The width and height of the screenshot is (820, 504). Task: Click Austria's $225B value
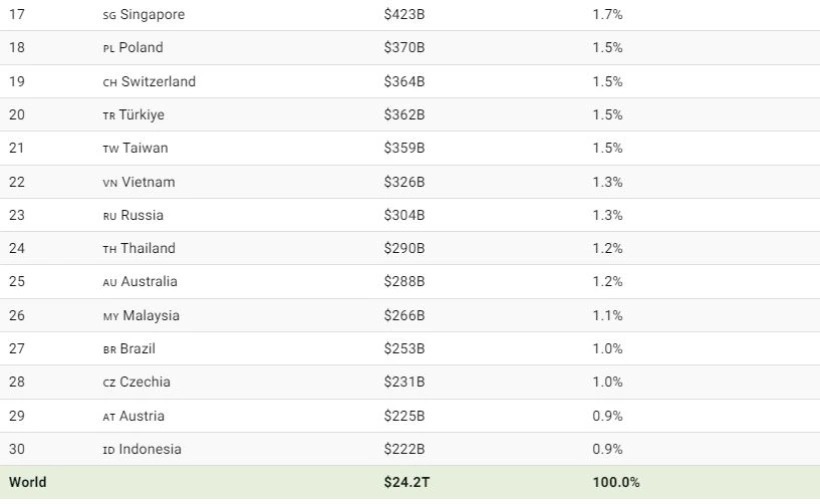pos(404,416)
